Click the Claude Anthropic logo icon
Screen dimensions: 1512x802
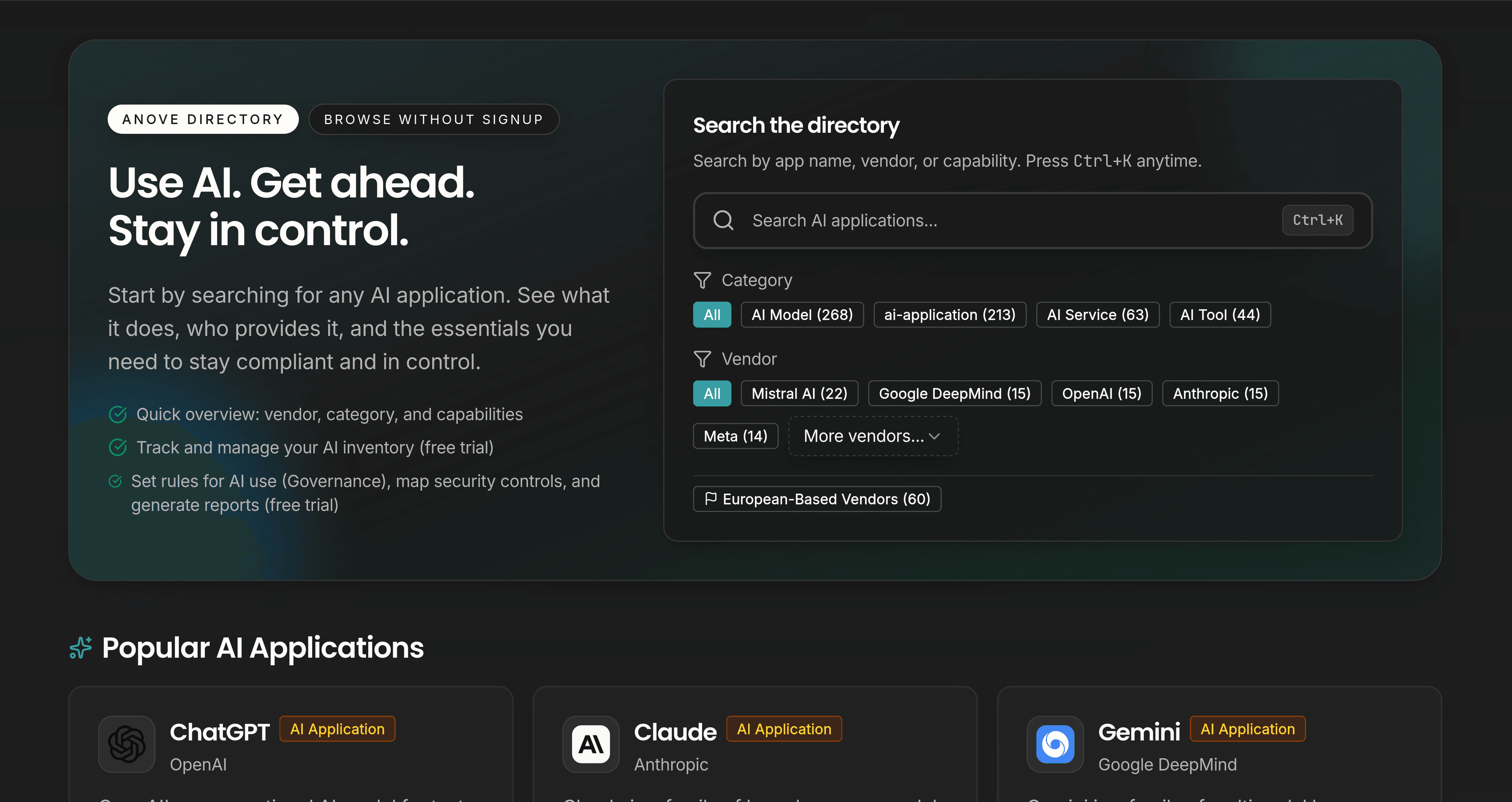point(591,744)
